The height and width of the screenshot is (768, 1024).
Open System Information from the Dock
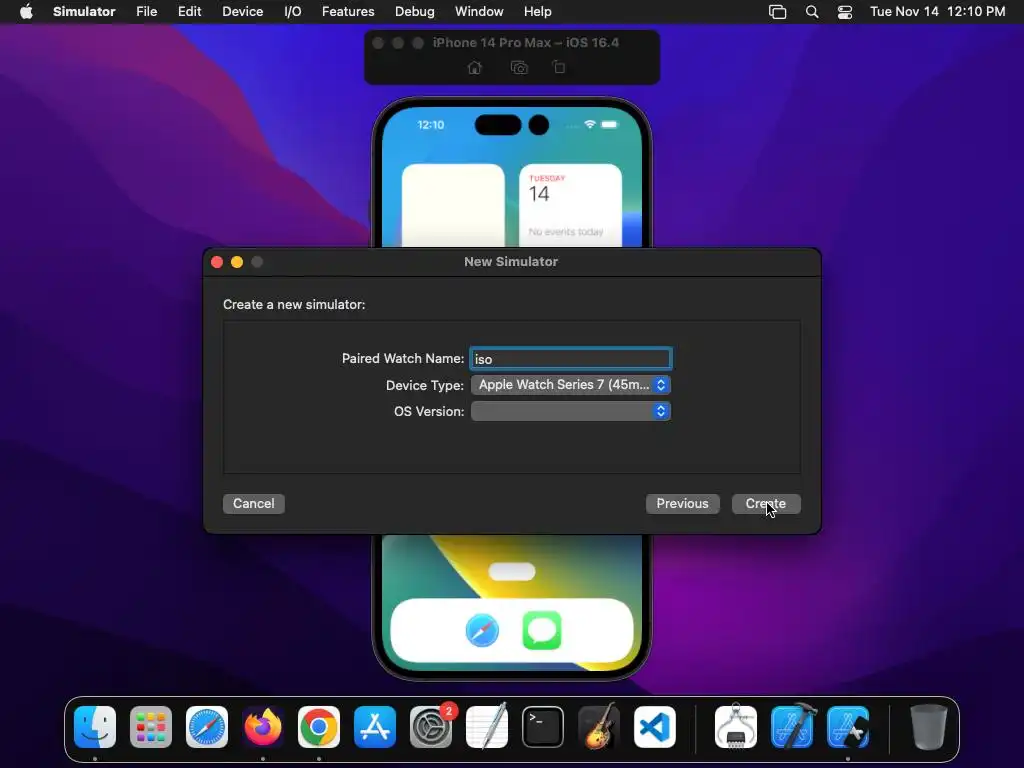[736, 727]
